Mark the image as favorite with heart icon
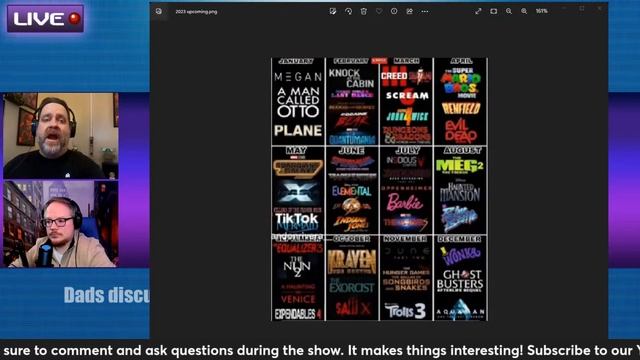The image size is (640, 360). [379, 11]
